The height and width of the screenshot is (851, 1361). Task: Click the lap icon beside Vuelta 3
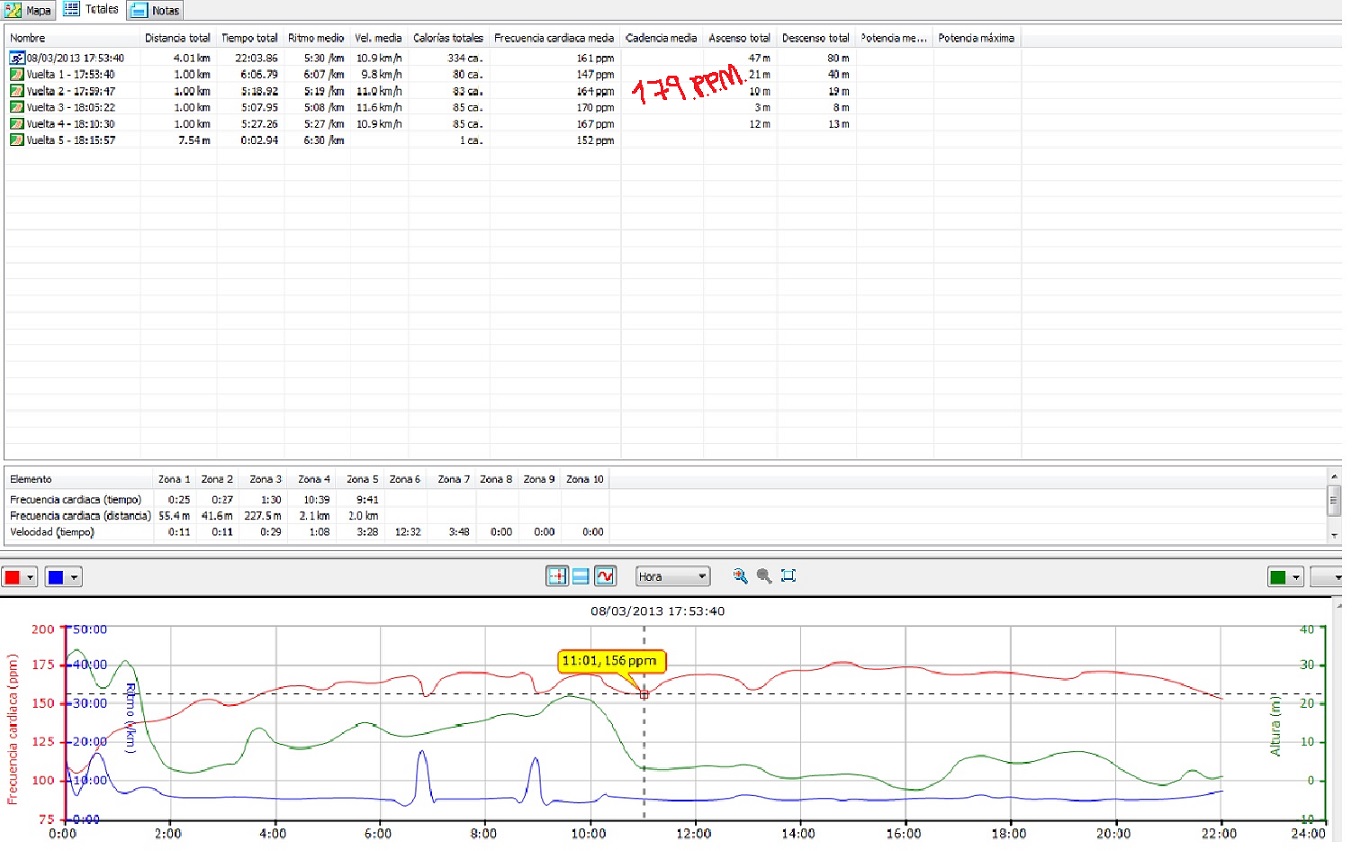tap(16, 107)
